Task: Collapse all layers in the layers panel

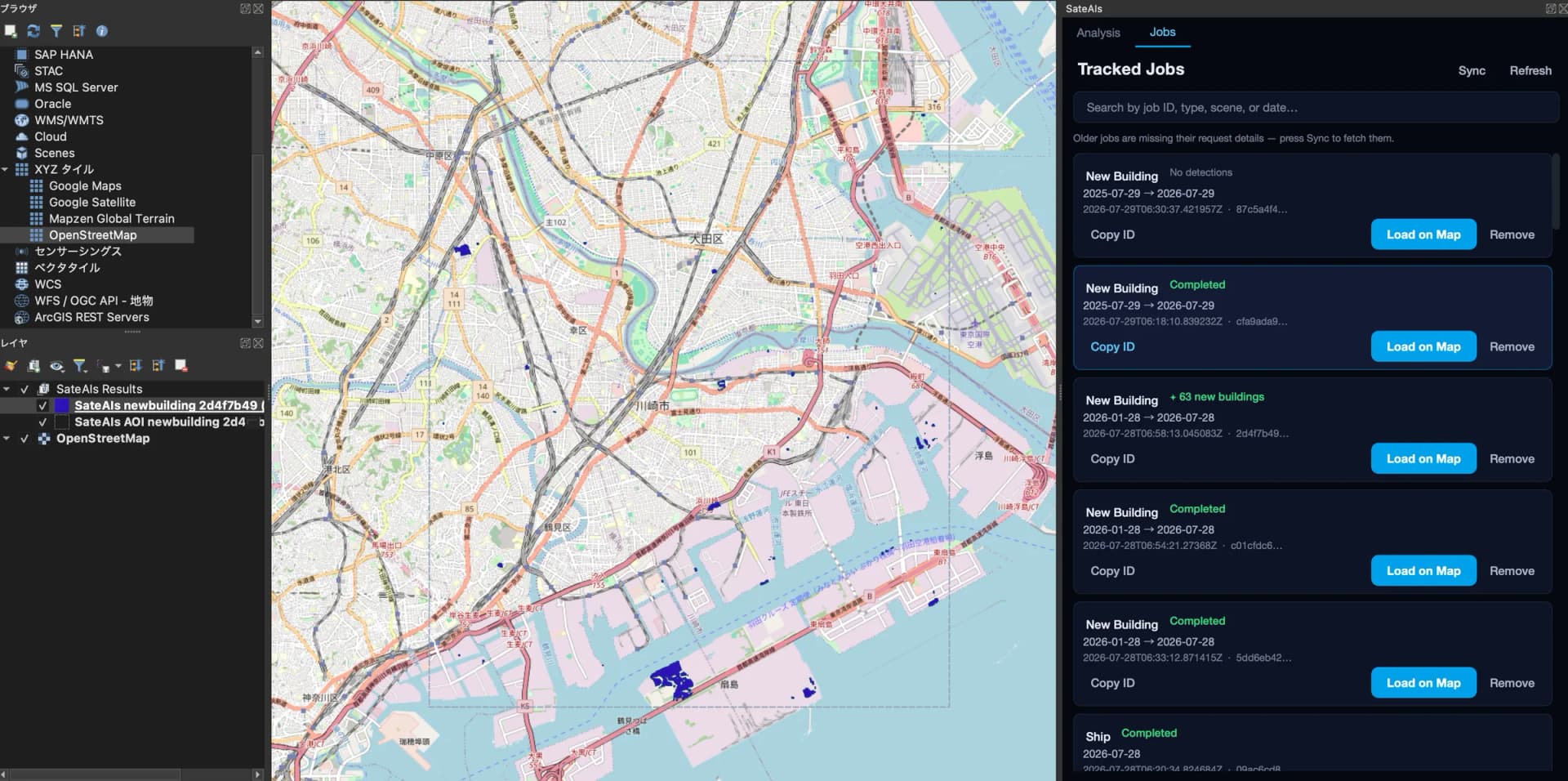Action: click(158, 366)
